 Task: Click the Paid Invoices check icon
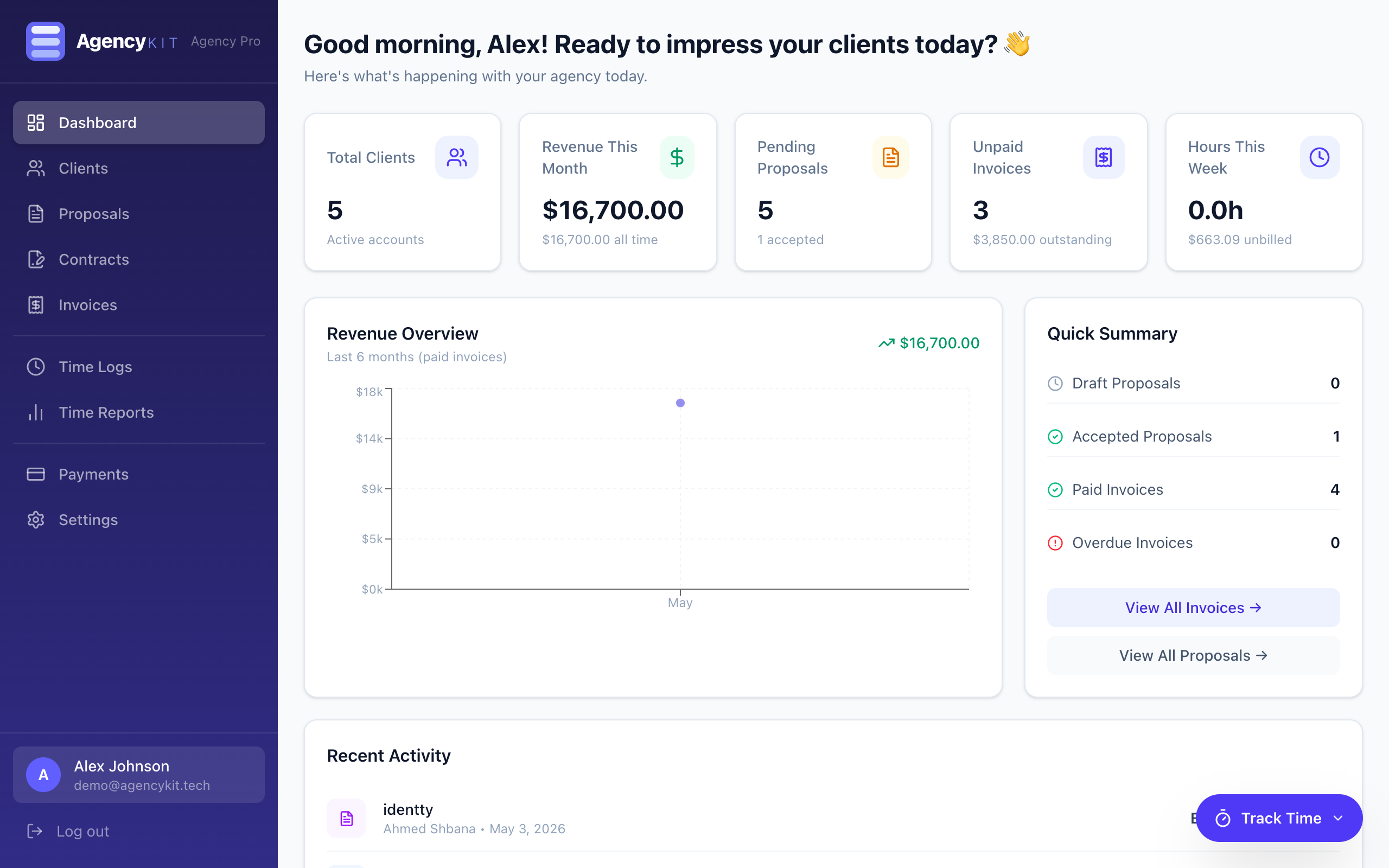[1055, 490]
